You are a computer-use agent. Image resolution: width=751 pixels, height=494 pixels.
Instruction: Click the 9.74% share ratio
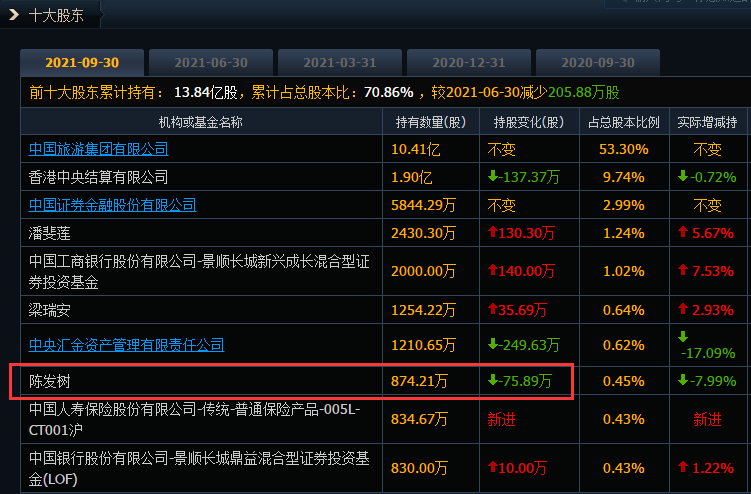tap(624, 177)
